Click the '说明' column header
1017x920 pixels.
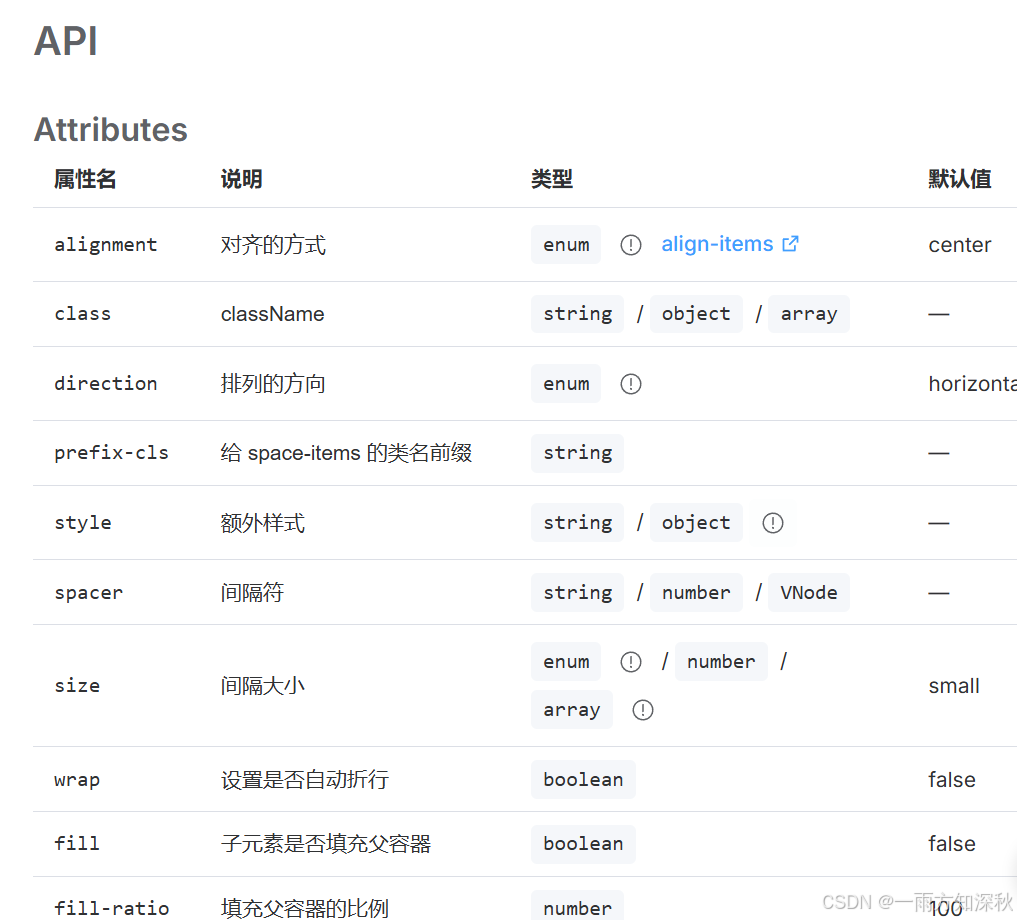(x=241, y=179)
